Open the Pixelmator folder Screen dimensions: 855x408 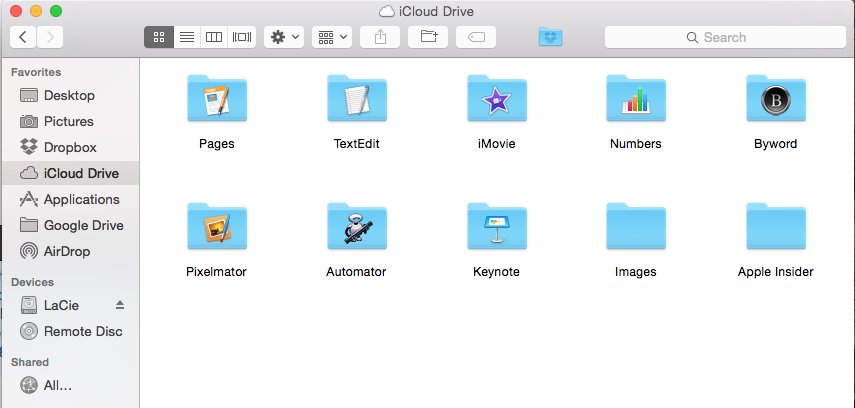point(217,226)
